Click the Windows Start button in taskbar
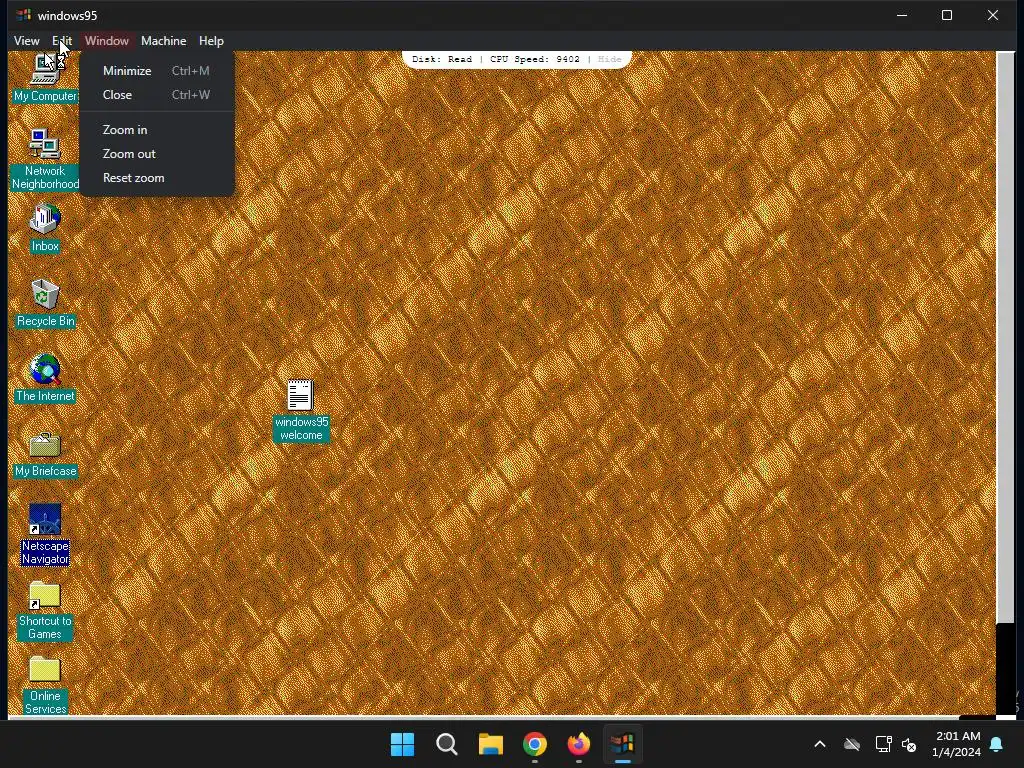The width and height of the screenshot is (1024, 768). pyautogui.click(x=402, y=744)
